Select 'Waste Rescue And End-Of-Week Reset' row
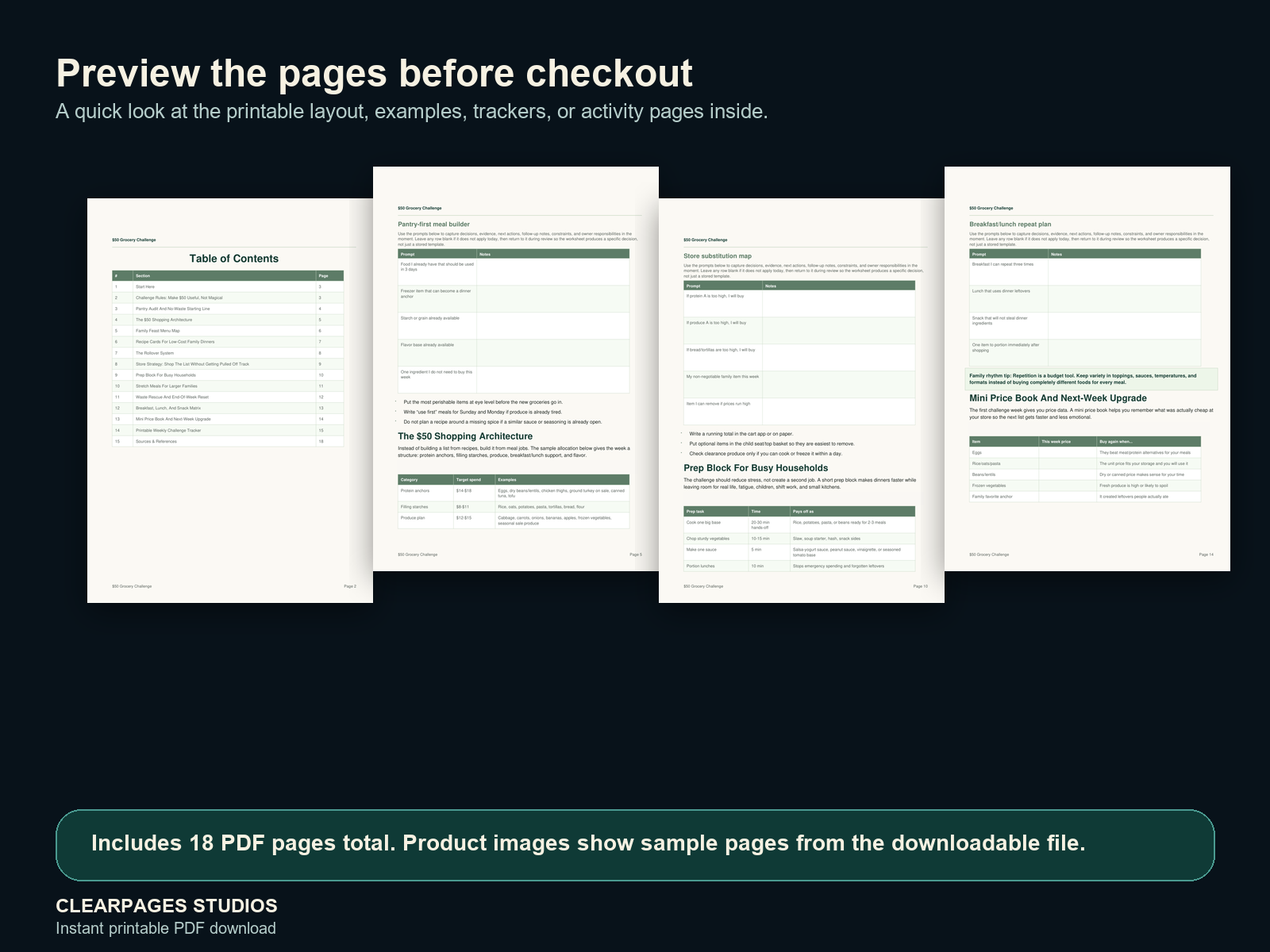Image resolution: width=1270 pixels, height=952 pixels. tap(228, 397)
